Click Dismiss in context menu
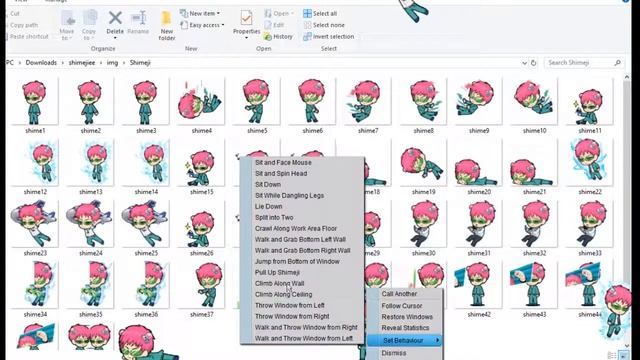 tap(394, 353)
